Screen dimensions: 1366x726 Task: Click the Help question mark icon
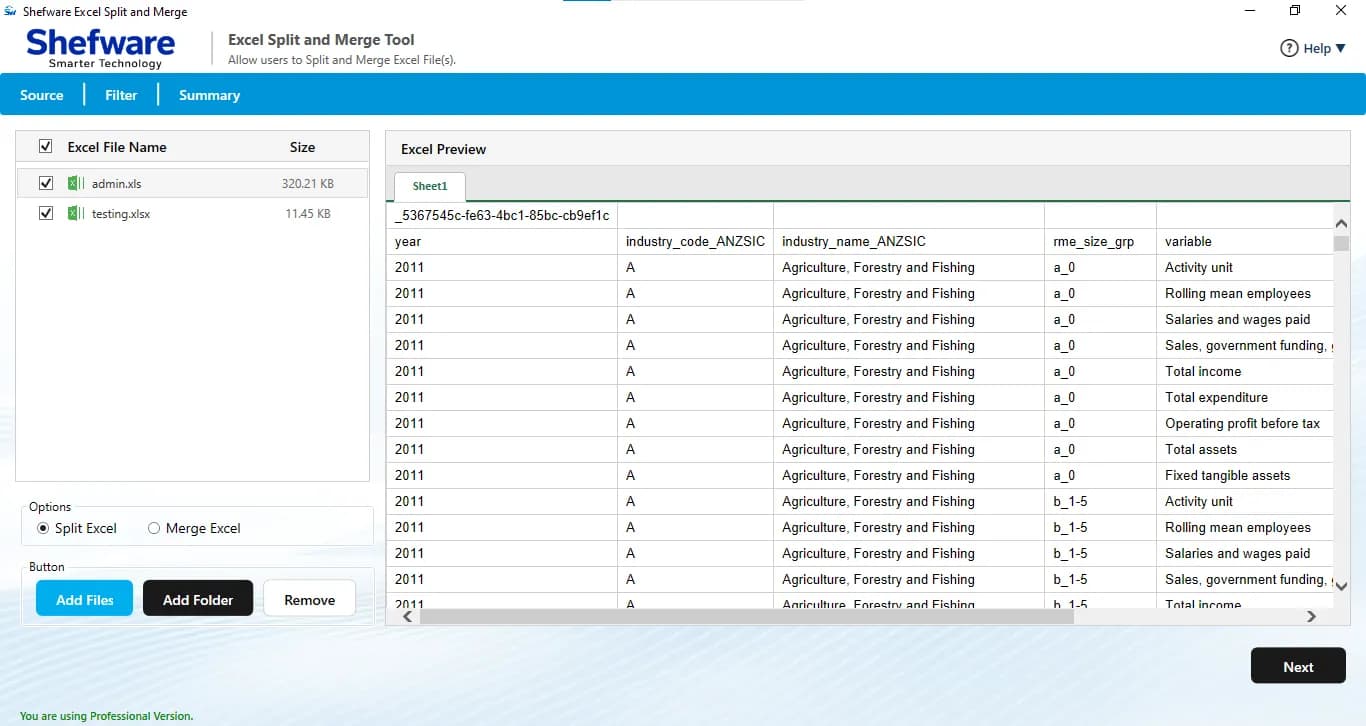1289,48
